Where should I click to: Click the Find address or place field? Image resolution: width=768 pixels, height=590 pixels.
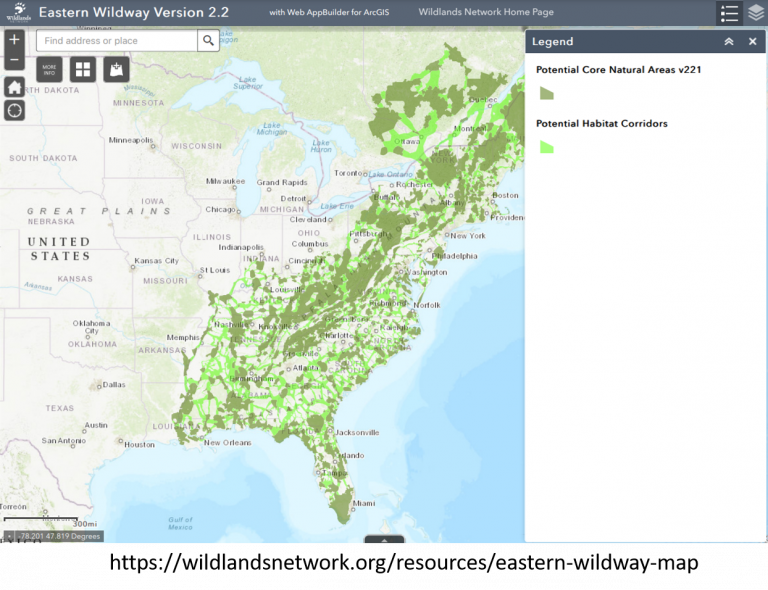click(117, 41)
